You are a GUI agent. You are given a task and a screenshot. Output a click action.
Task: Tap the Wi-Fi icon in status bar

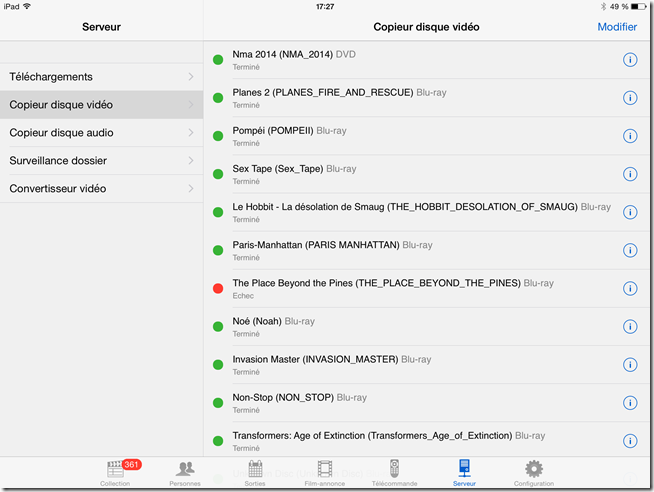tap(27, 6)
